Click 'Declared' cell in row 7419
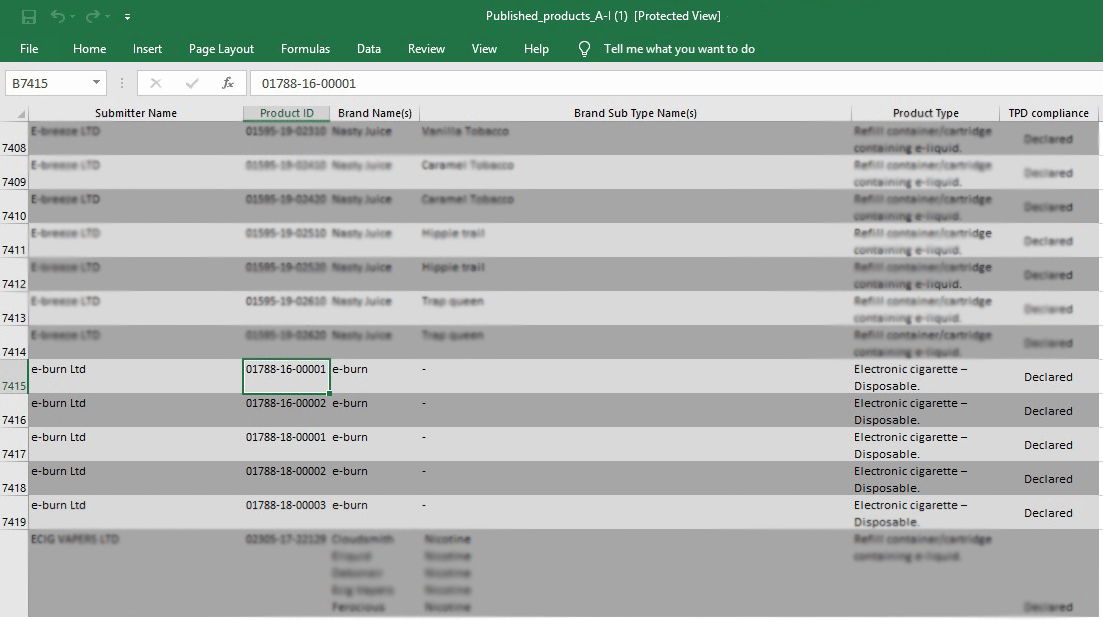This screenshot has height=620, width=1103. tap(1048, 513)
